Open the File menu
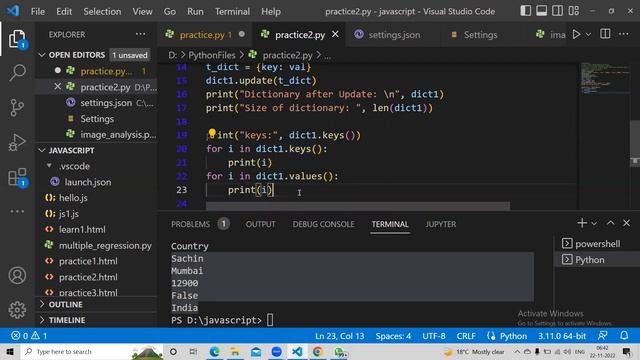 pyautogui.click(x=38, y=11)
